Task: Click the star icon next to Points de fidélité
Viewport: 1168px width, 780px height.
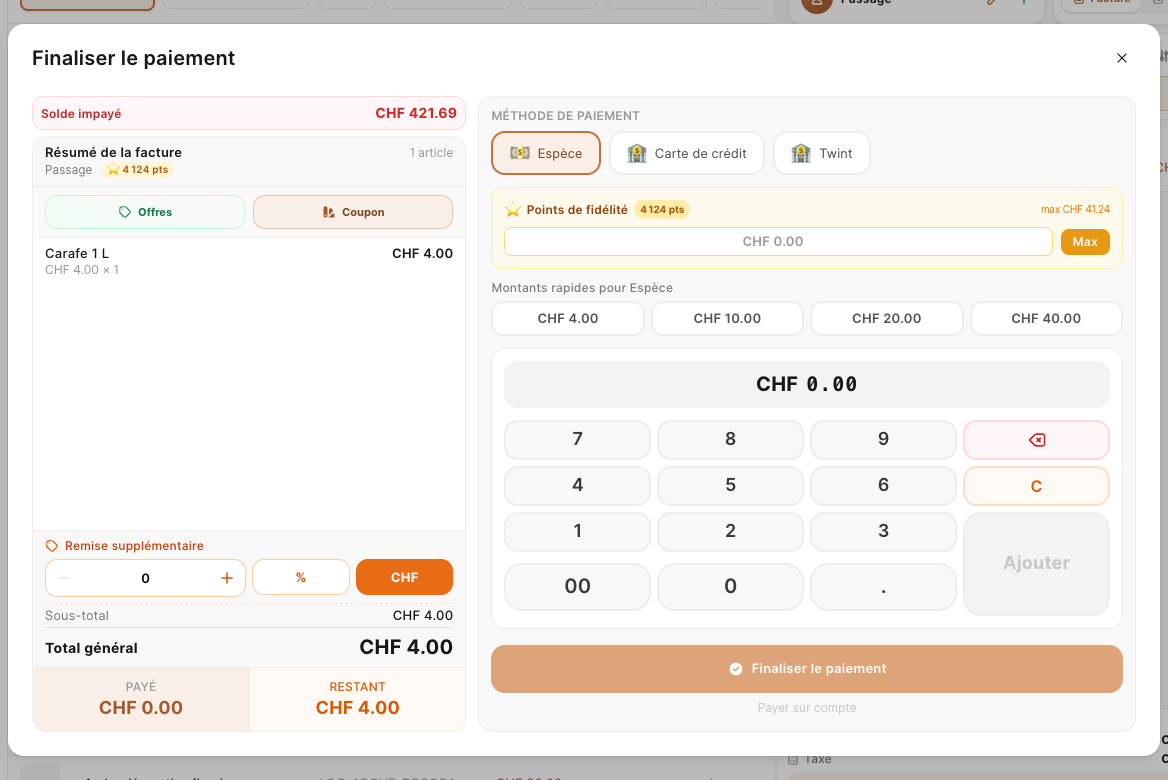Action: point(512,210)
